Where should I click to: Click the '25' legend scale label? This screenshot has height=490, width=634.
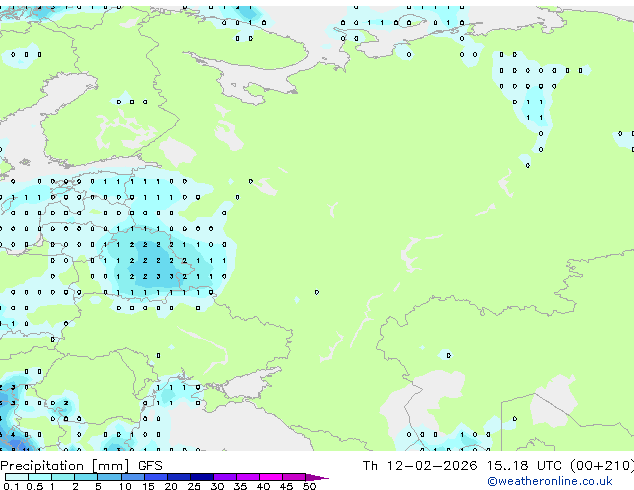coord(194,486)
